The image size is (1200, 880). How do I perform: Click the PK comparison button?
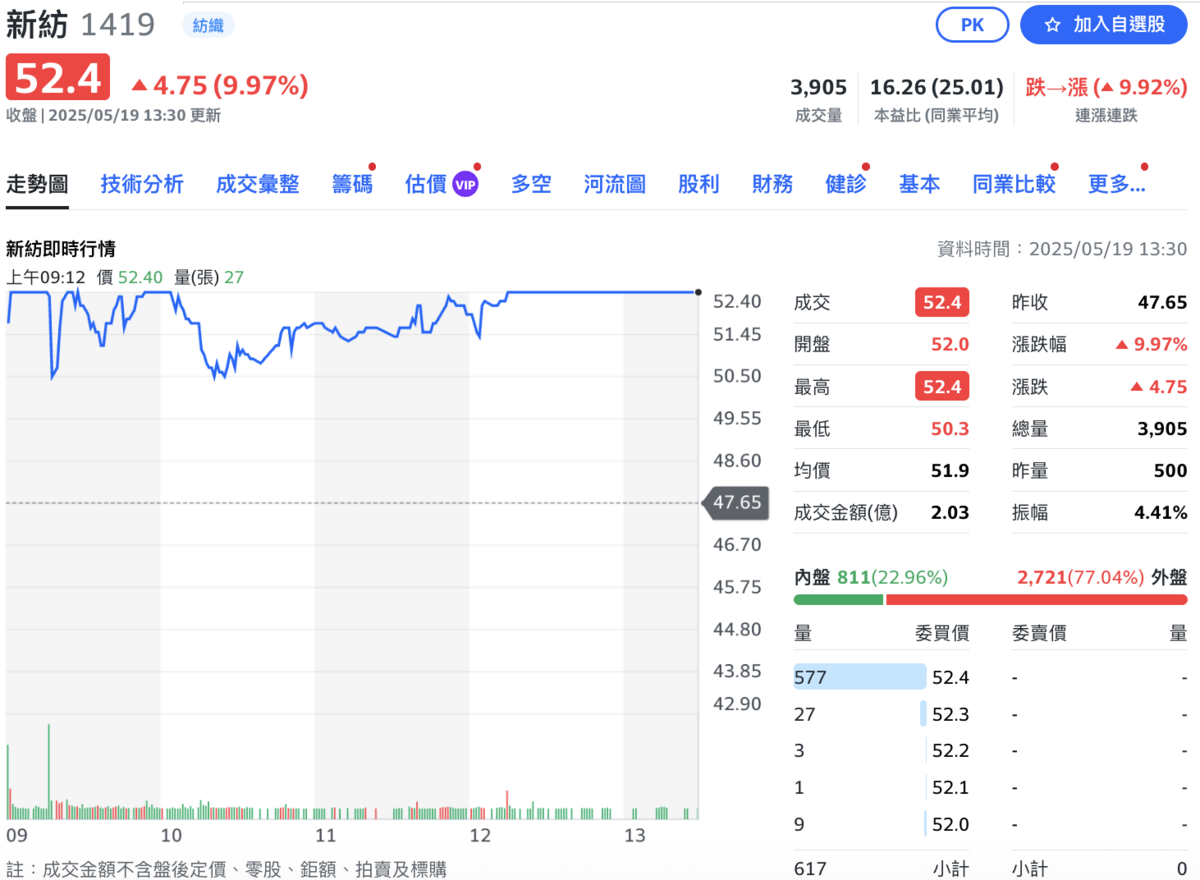click(971, 26)
